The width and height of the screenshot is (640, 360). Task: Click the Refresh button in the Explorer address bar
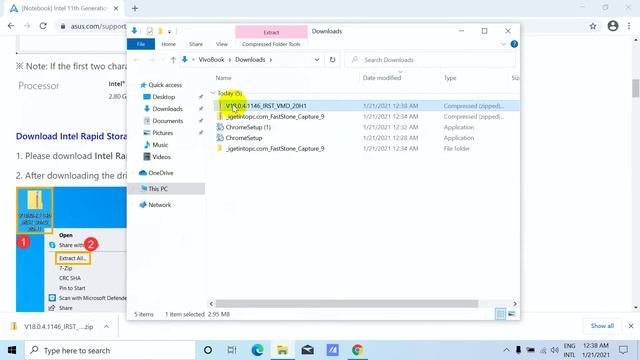pos(332,60)
